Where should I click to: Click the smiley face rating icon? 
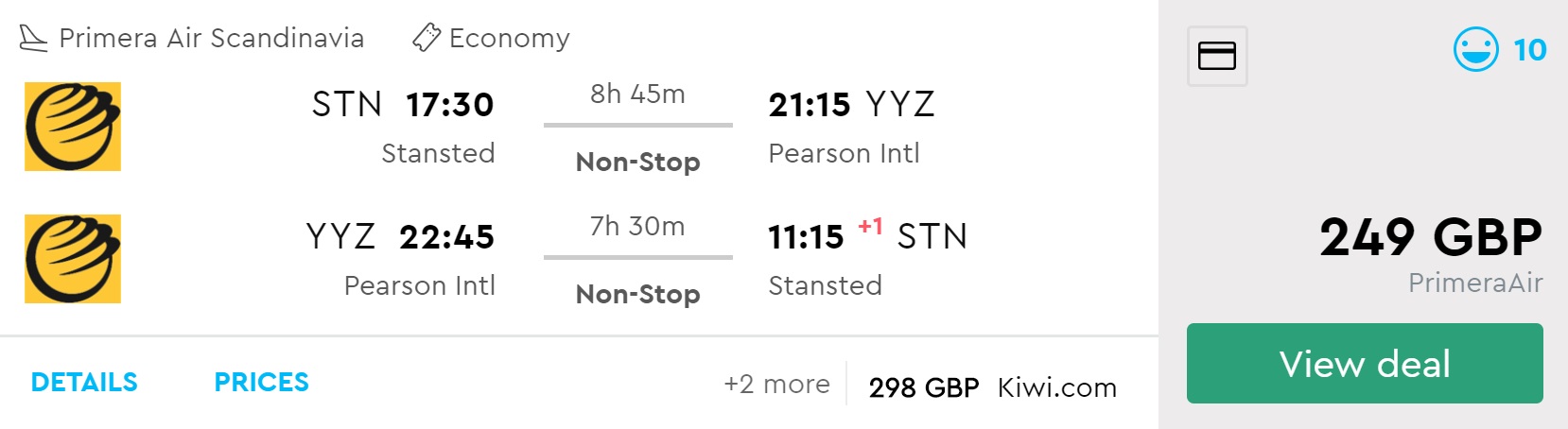(1475, 49)
